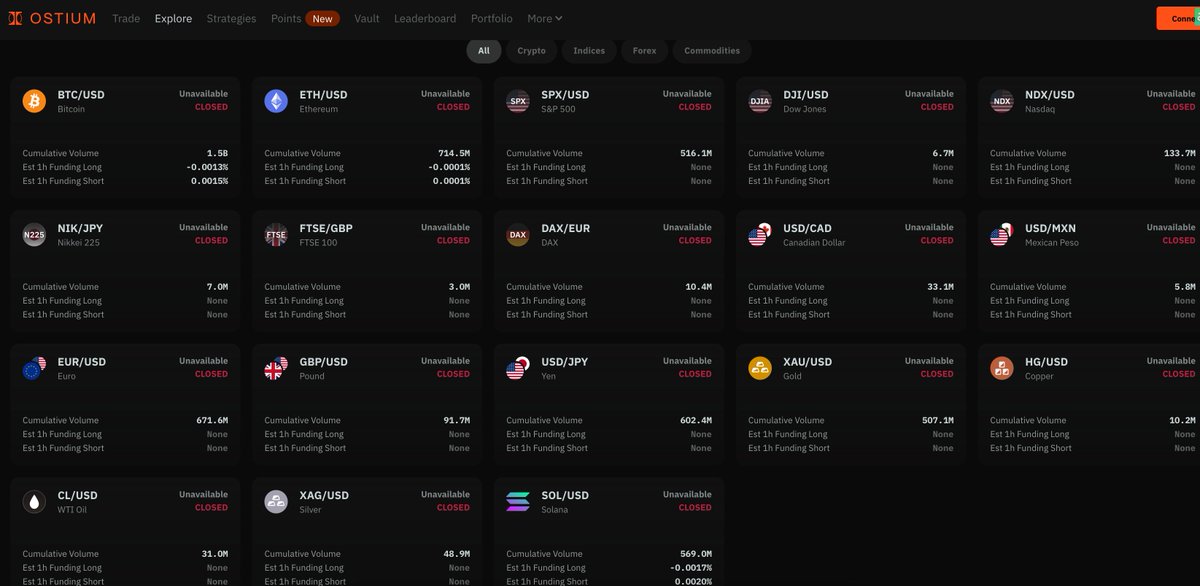
Task: Click the SOL/USD pair title
Action: tap(565, 495)
